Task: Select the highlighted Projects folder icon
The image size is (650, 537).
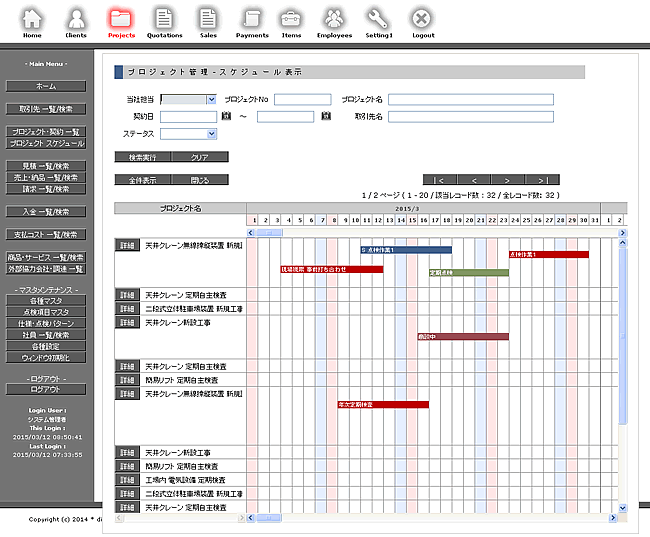Action: click(121, 19)
